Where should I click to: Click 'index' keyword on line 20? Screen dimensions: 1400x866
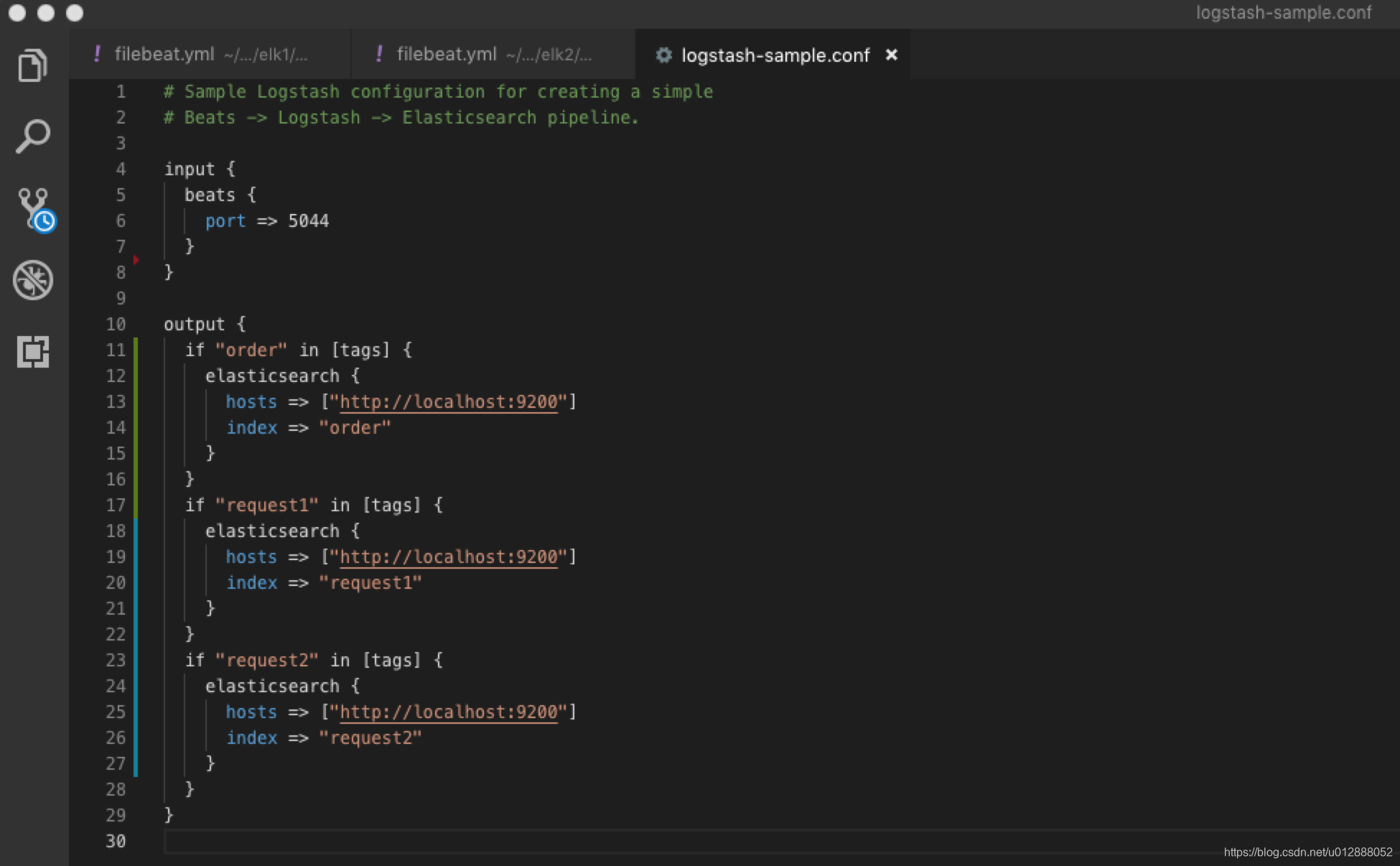(251, 582)
